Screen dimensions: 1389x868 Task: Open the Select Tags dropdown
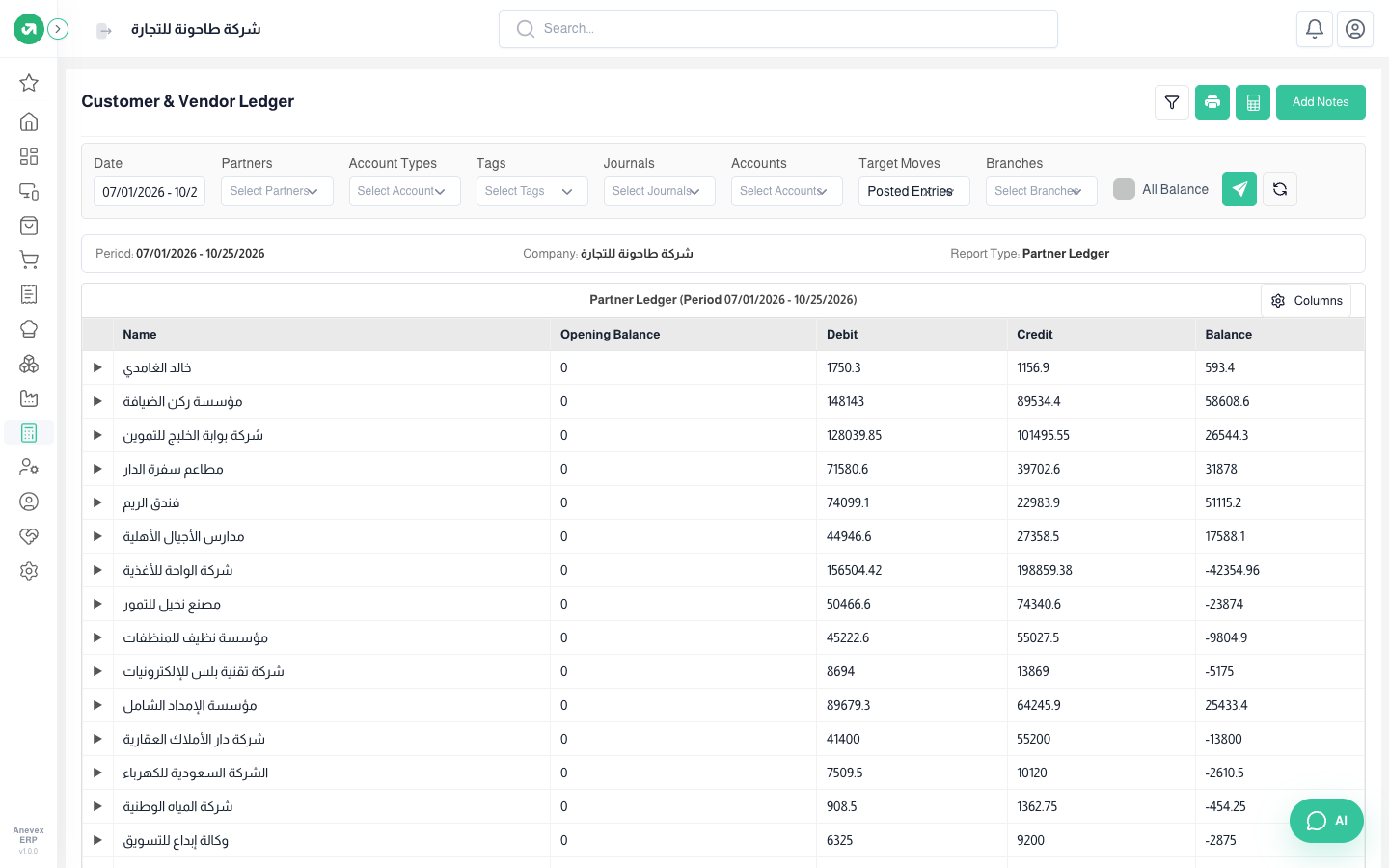tap(531, 191)
